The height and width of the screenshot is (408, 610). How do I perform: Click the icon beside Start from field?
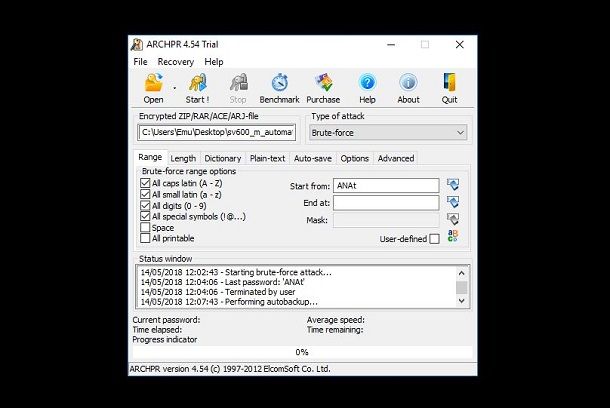pos(453,184)
